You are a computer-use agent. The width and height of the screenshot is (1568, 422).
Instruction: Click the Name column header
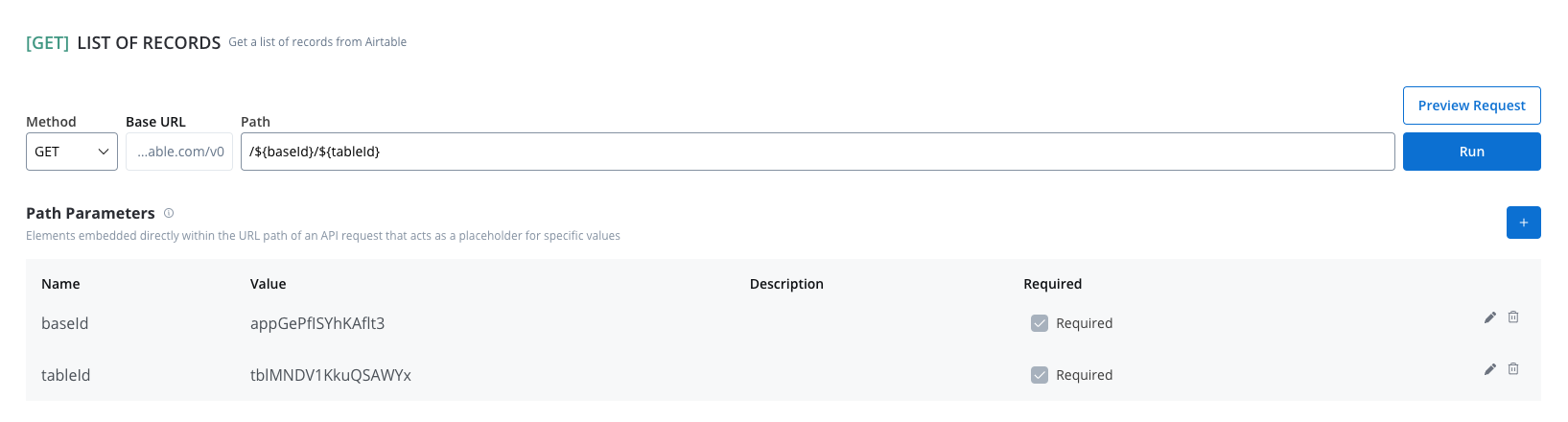(x=60, y=284)
